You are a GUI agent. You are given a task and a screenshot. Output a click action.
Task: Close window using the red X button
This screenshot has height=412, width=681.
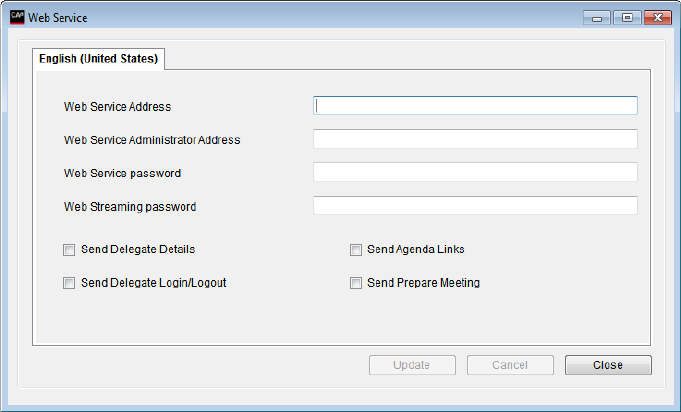click(x=657, y=17)
